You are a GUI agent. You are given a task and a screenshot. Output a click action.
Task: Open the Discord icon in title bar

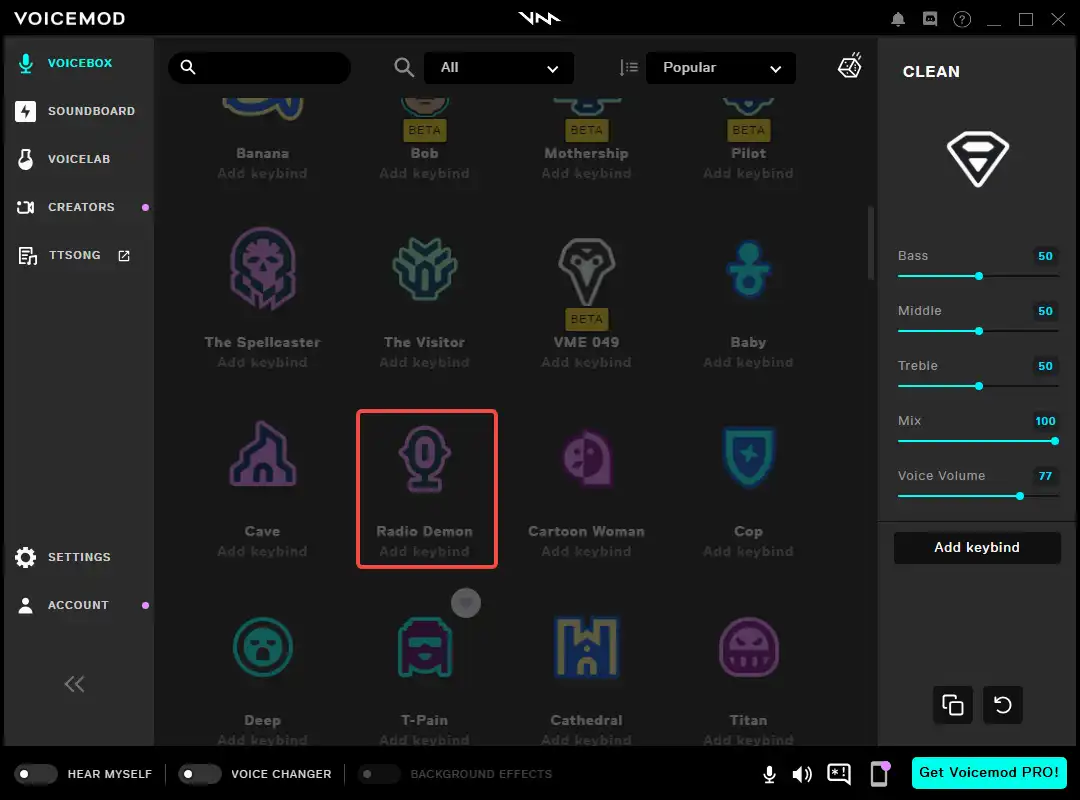930,19
